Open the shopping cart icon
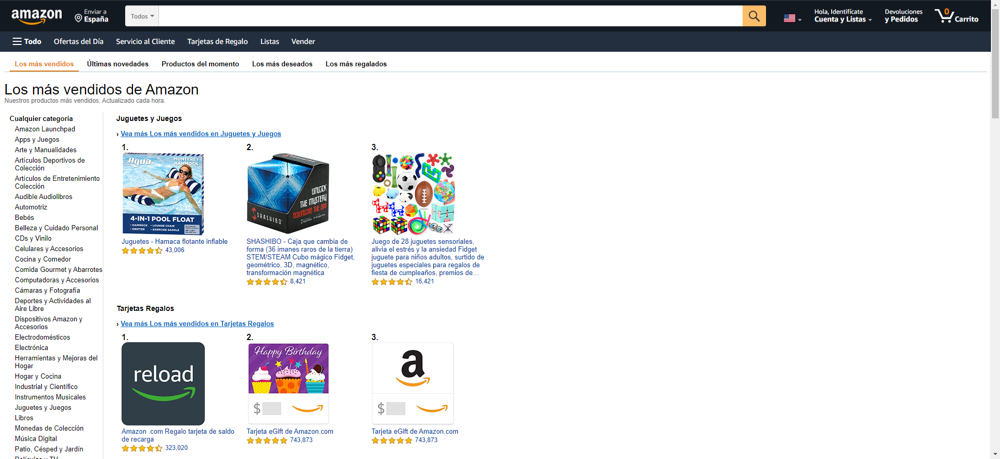This screenshot has width=1000, height=459. pos(956,16)
